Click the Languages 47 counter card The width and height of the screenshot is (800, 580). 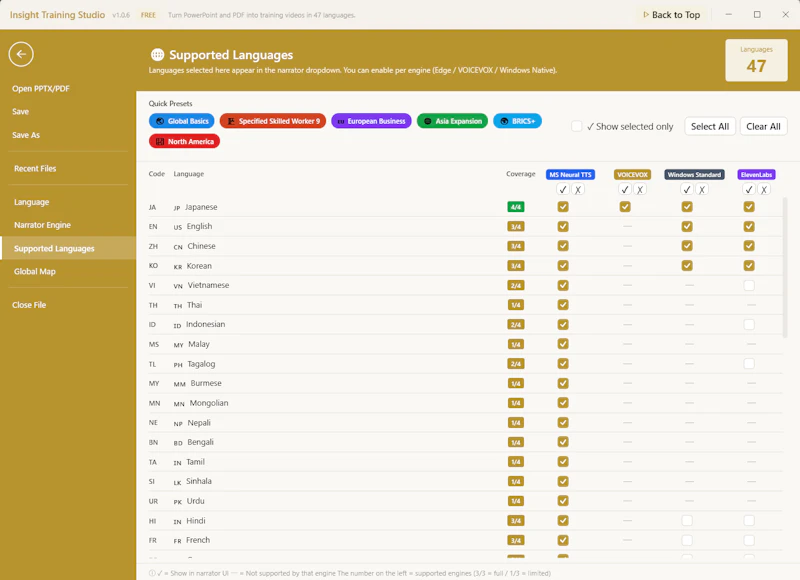[x=756, y=60]
